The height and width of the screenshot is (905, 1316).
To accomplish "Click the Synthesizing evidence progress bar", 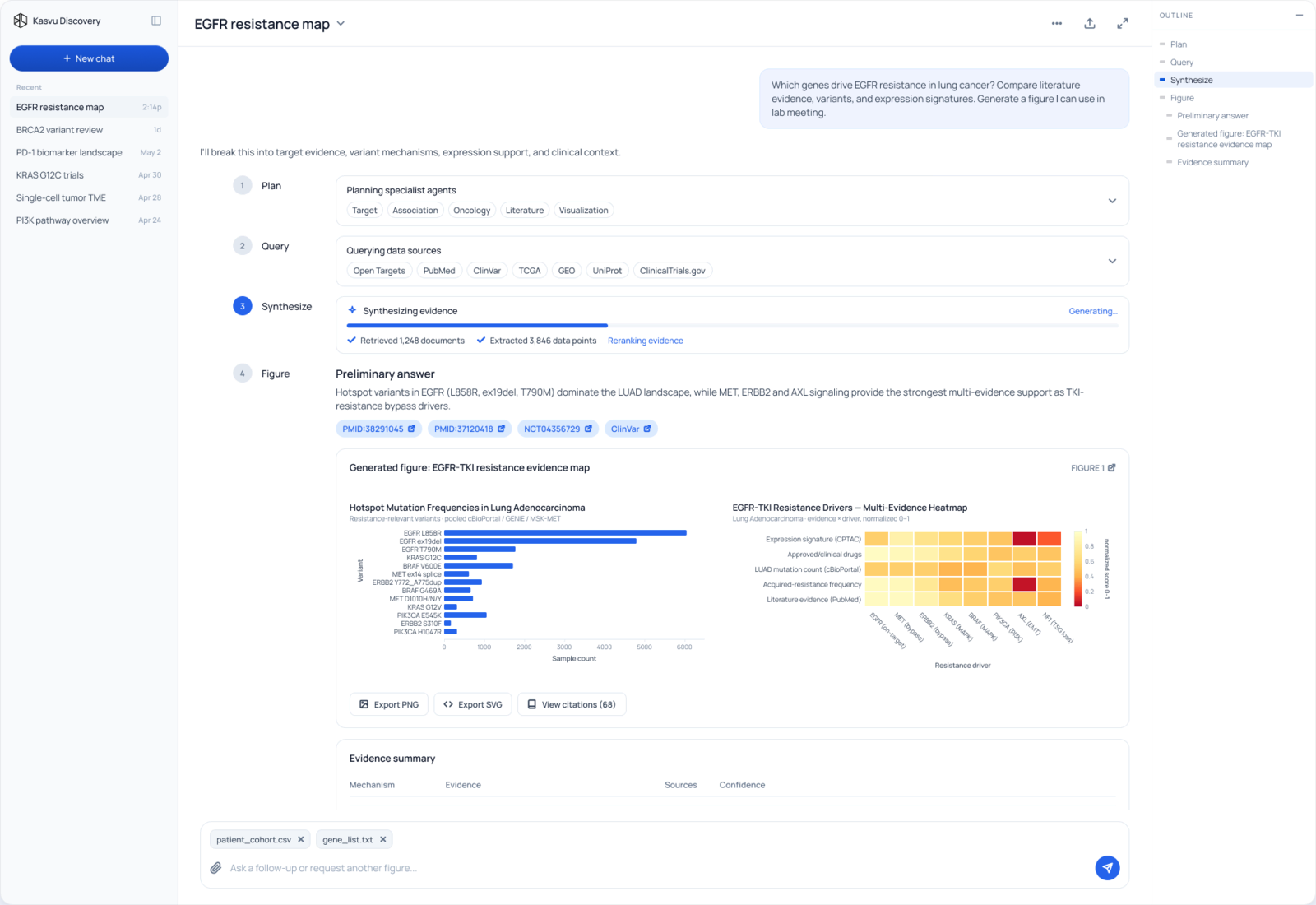I will pos(732,326).
